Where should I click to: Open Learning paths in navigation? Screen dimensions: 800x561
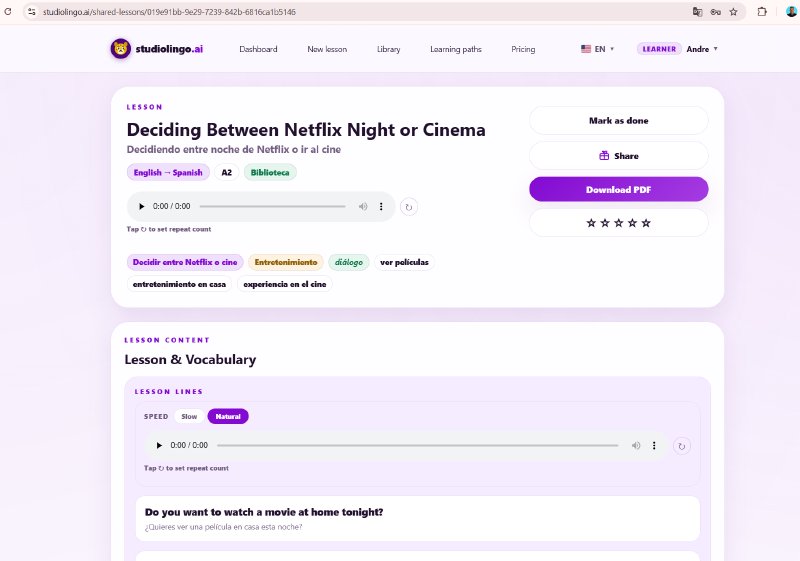click(456, 49)
